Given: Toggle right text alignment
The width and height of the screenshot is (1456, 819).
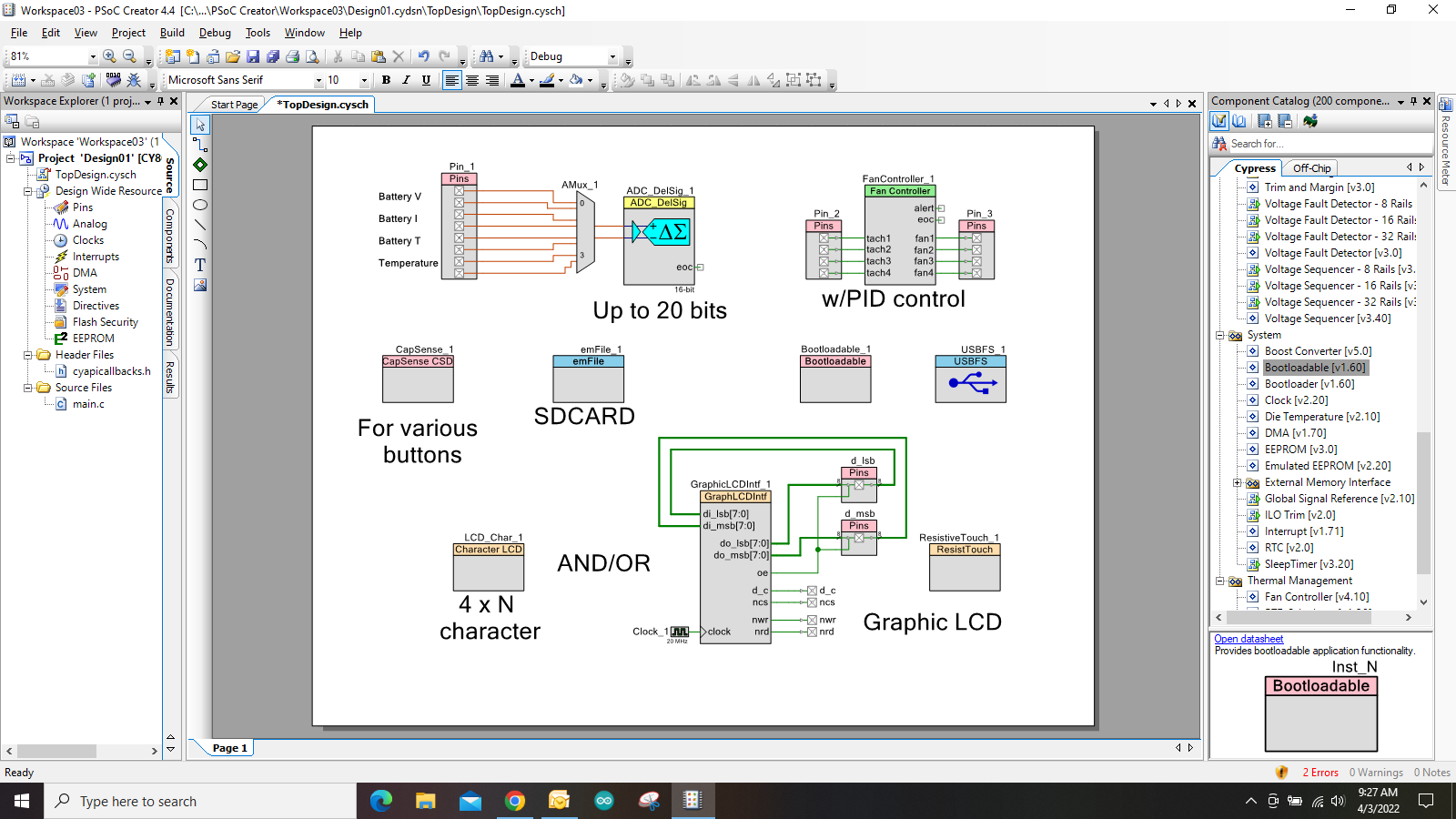Looking at the screenshot, I should [492, 80].
